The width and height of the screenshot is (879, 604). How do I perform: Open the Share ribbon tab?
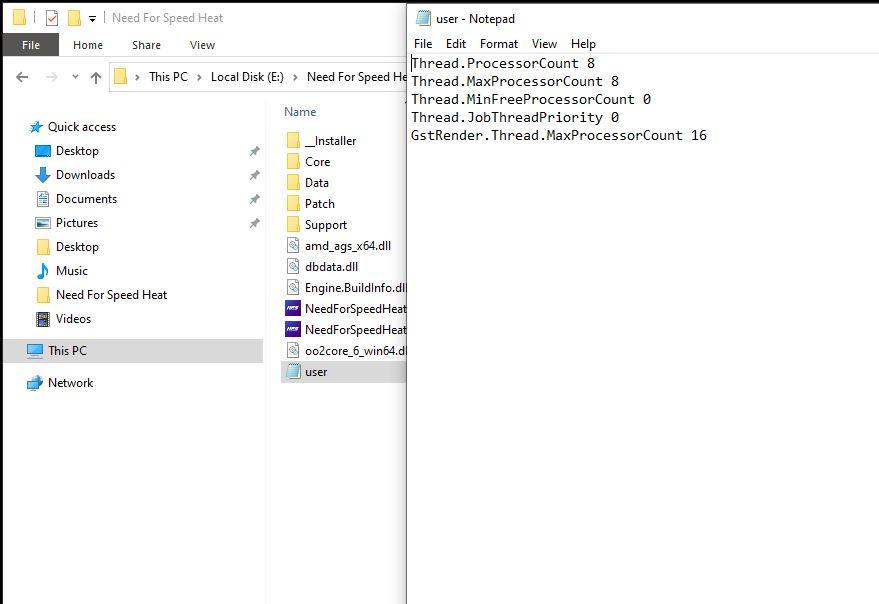pos(146,45)
